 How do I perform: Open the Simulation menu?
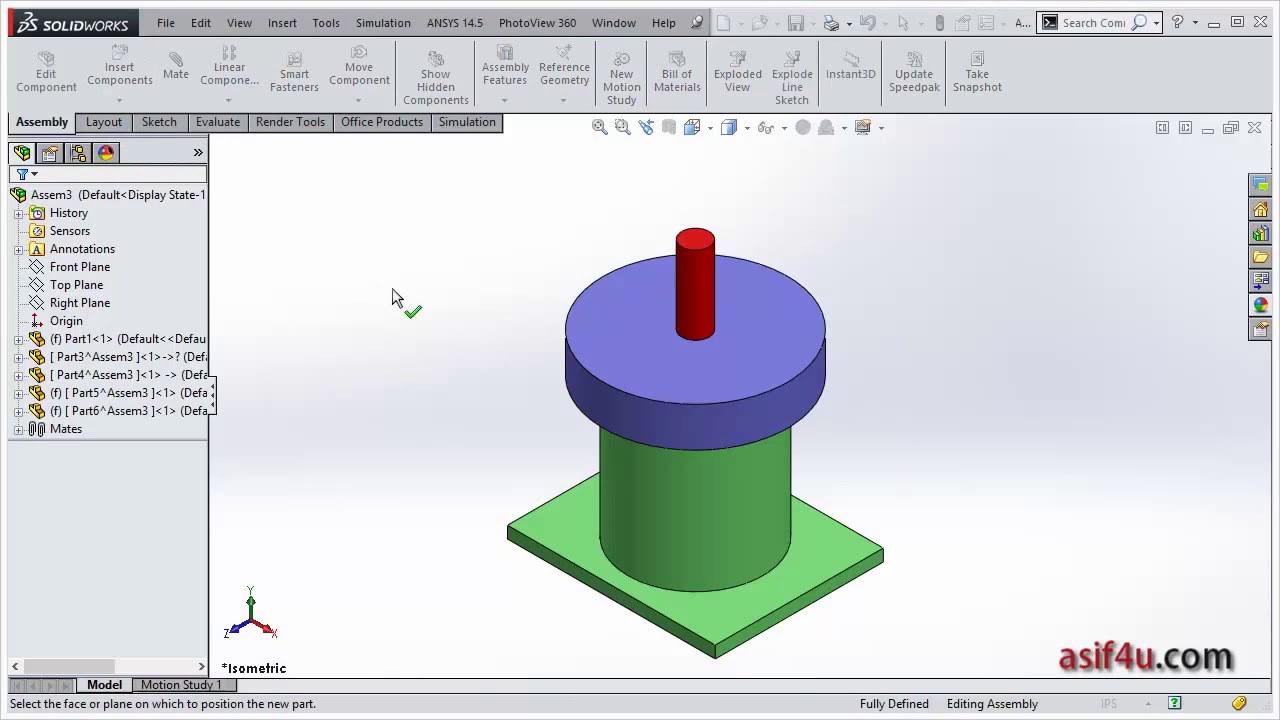tap(383, 23)
